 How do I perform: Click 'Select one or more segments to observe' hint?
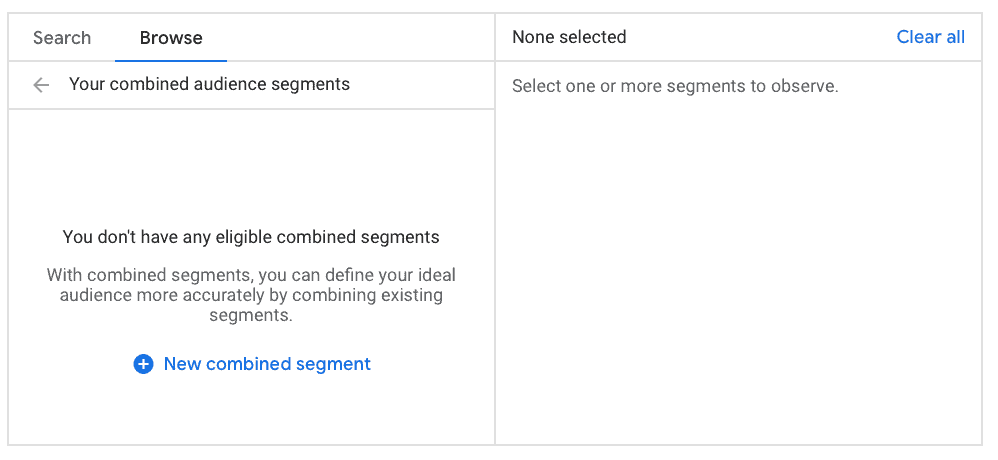675,86
